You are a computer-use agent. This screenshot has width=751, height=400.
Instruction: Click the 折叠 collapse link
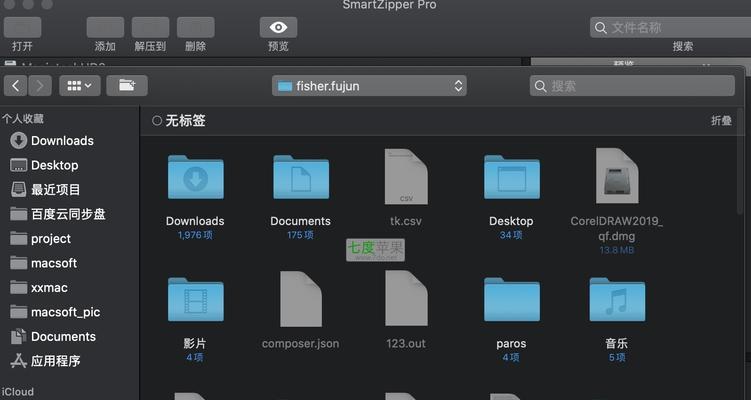click(721, 121)
